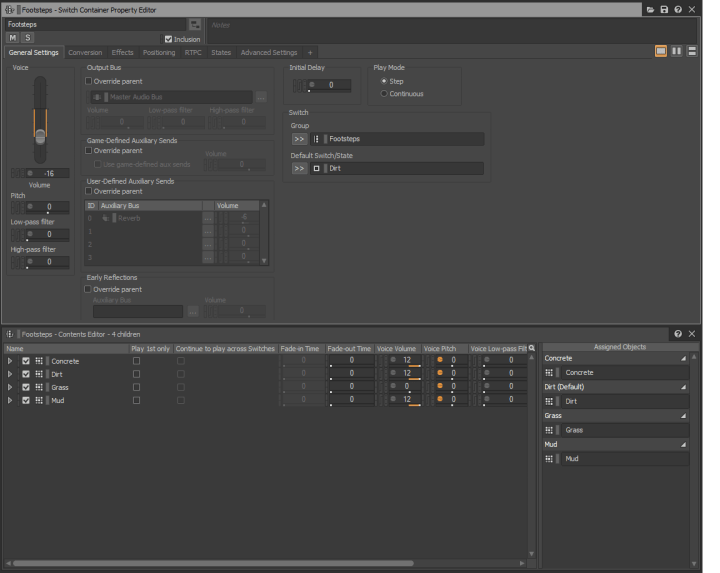Collapse the Dirt (Default) assigned objects group
The height and width of the screenshot is (573, 720).
pos(684,387)
